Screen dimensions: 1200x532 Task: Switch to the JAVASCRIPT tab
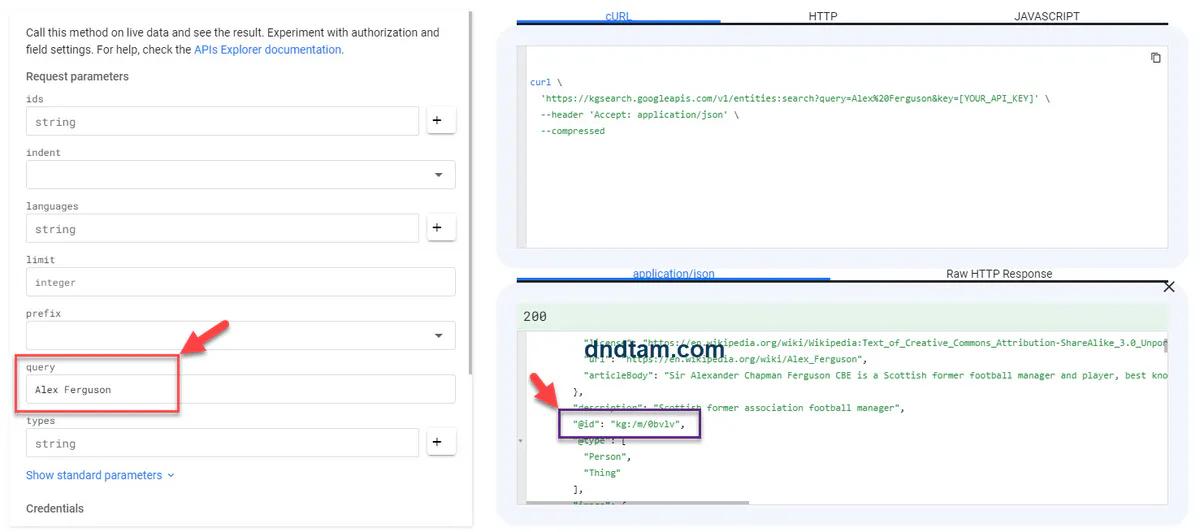[1046, 16]
